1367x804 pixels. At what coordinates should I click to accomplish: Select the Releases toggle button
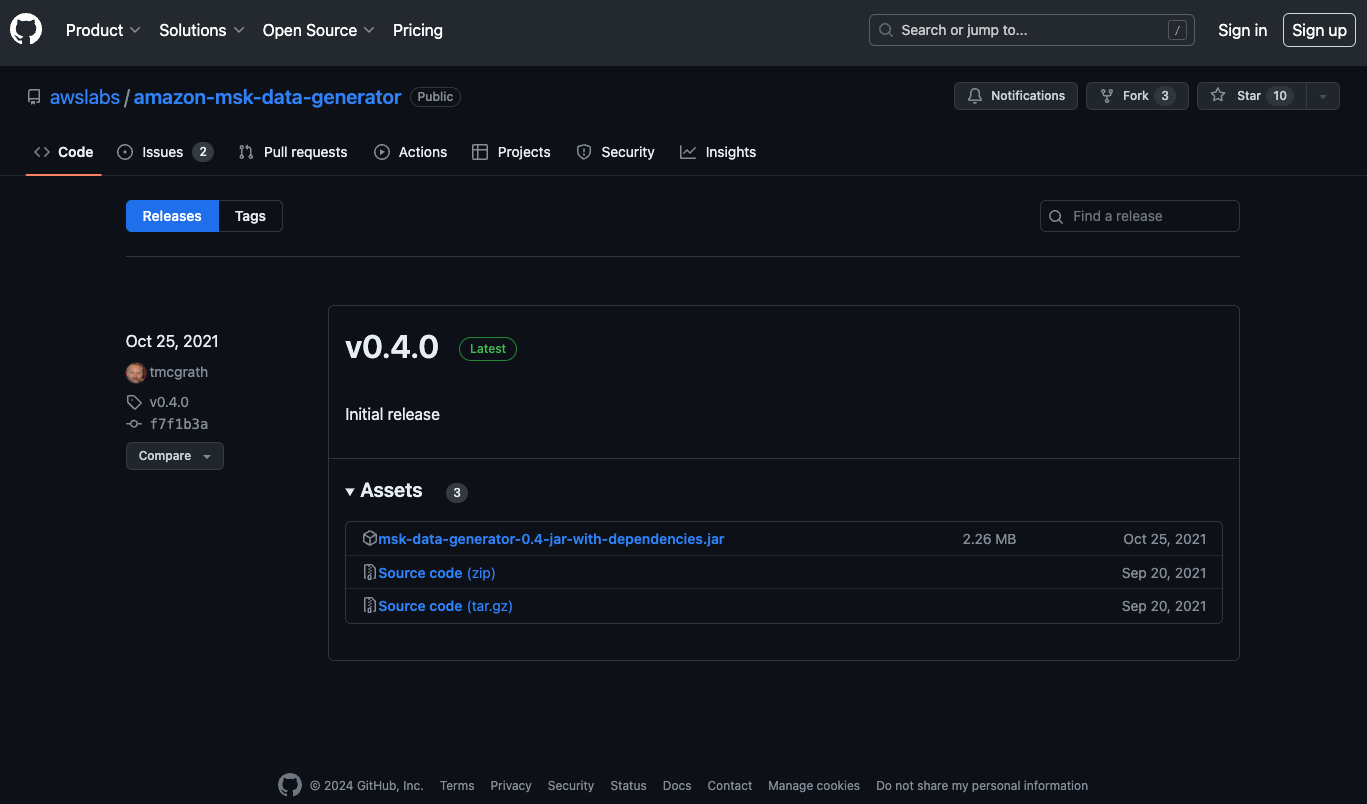[171, 215]
